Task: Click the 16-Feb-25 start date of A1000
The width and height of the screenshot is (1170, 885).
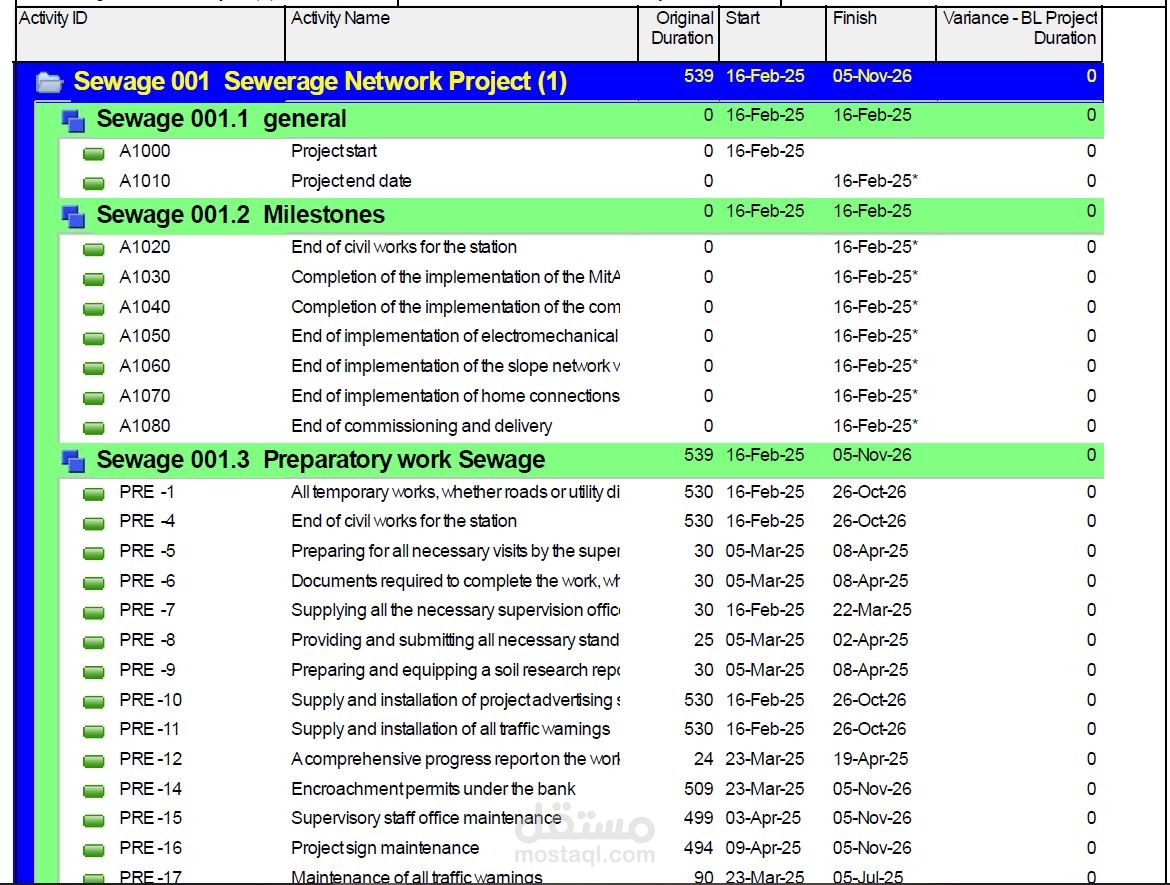Action: pos(765,151)
